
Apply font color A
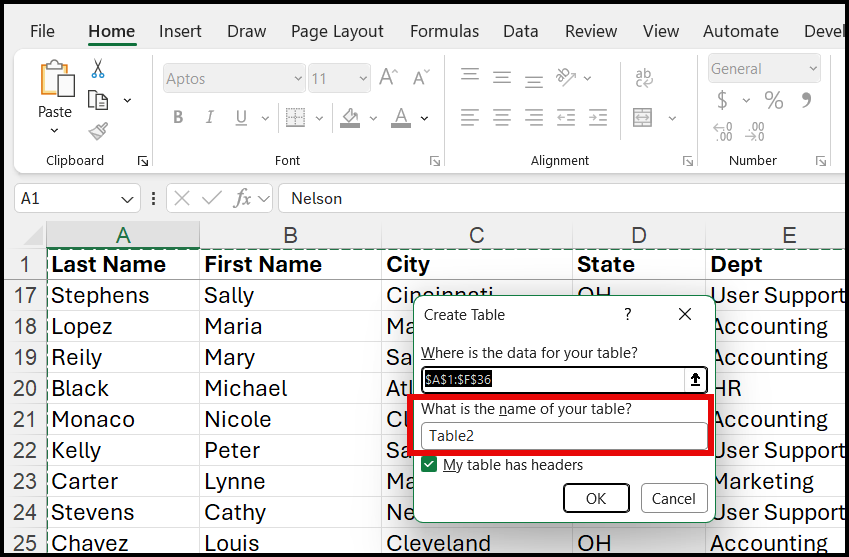(401, 117)
